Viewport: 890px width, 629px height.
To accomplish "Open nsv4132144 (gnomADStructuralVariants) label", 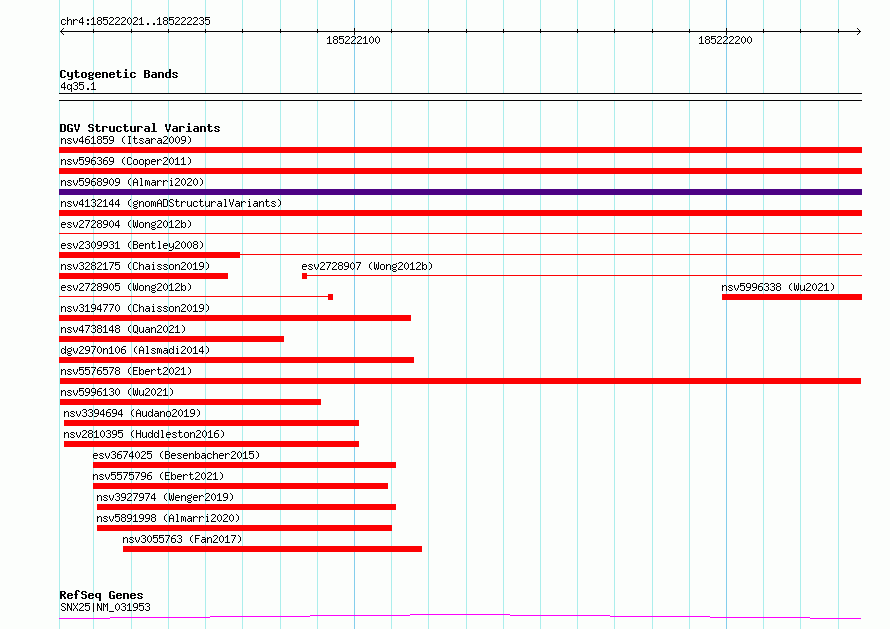I will pos(171,203).
